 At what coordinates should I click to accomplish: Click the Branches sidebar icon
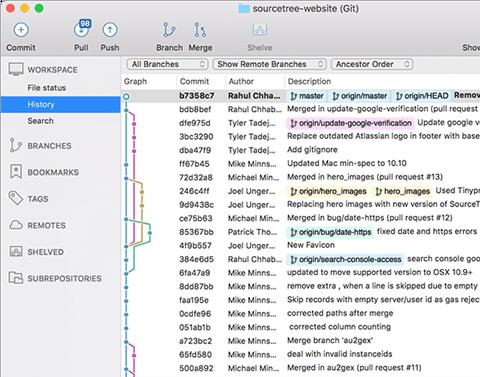tap(15, 145)
